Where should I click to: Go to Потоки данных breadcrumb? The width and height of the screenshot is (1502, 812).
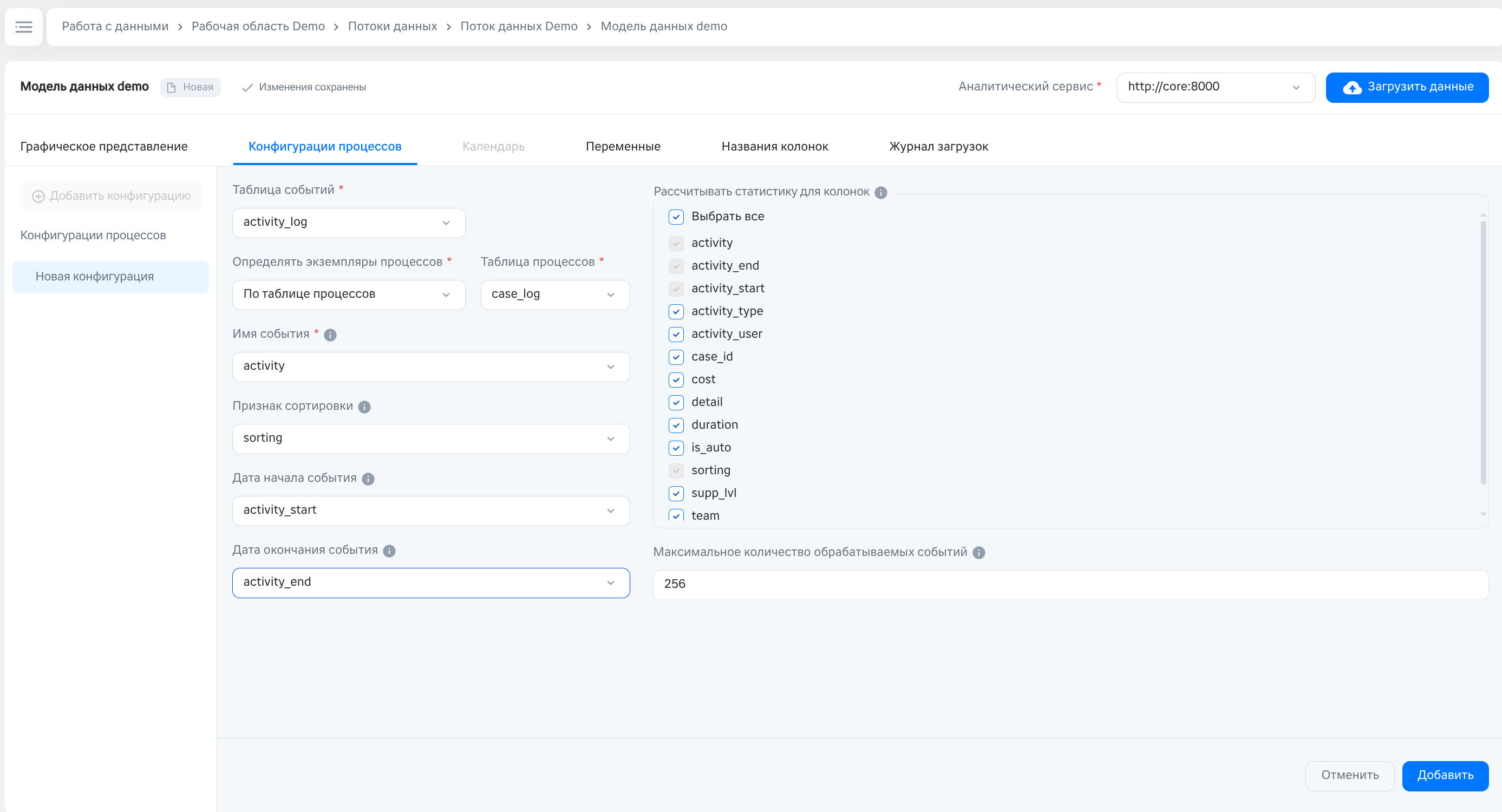[x=393, y=26]
